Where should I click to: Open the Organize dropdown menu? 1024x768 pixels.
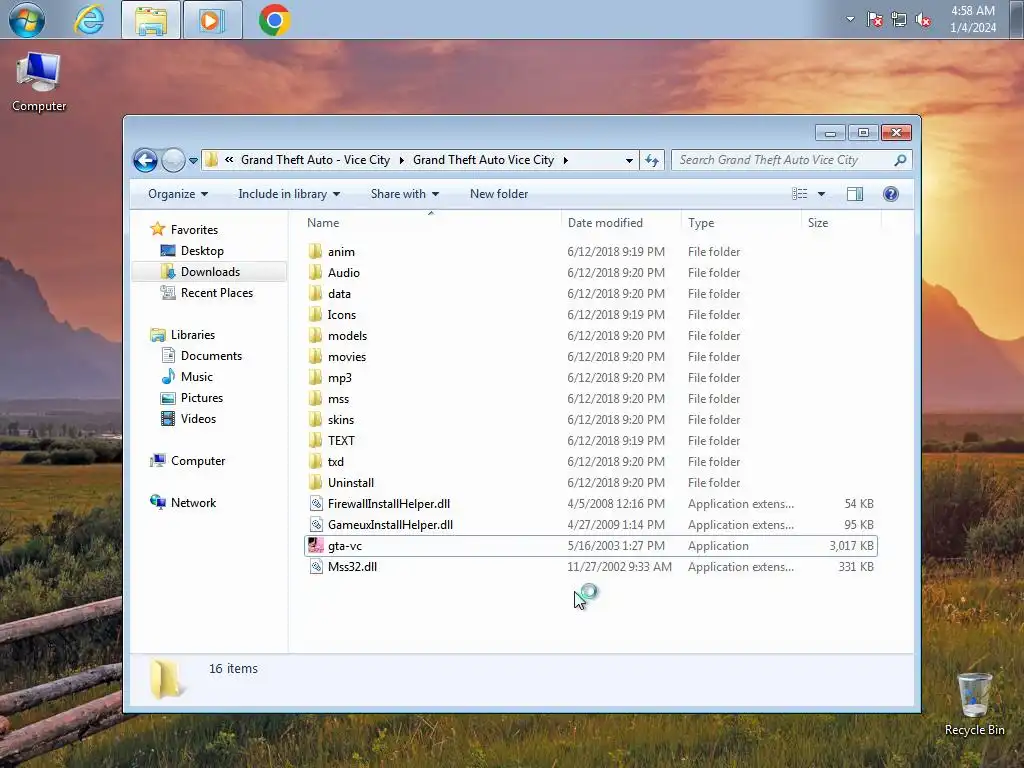tap(178, 194)
